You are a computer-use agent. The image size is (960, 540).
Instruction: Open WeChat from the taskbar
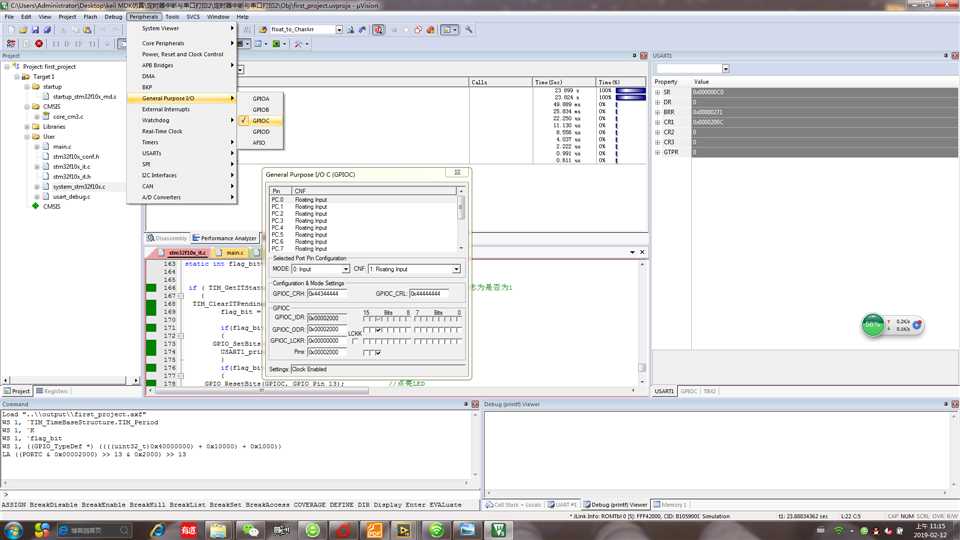pyautogui.click(x=250, y=530)
